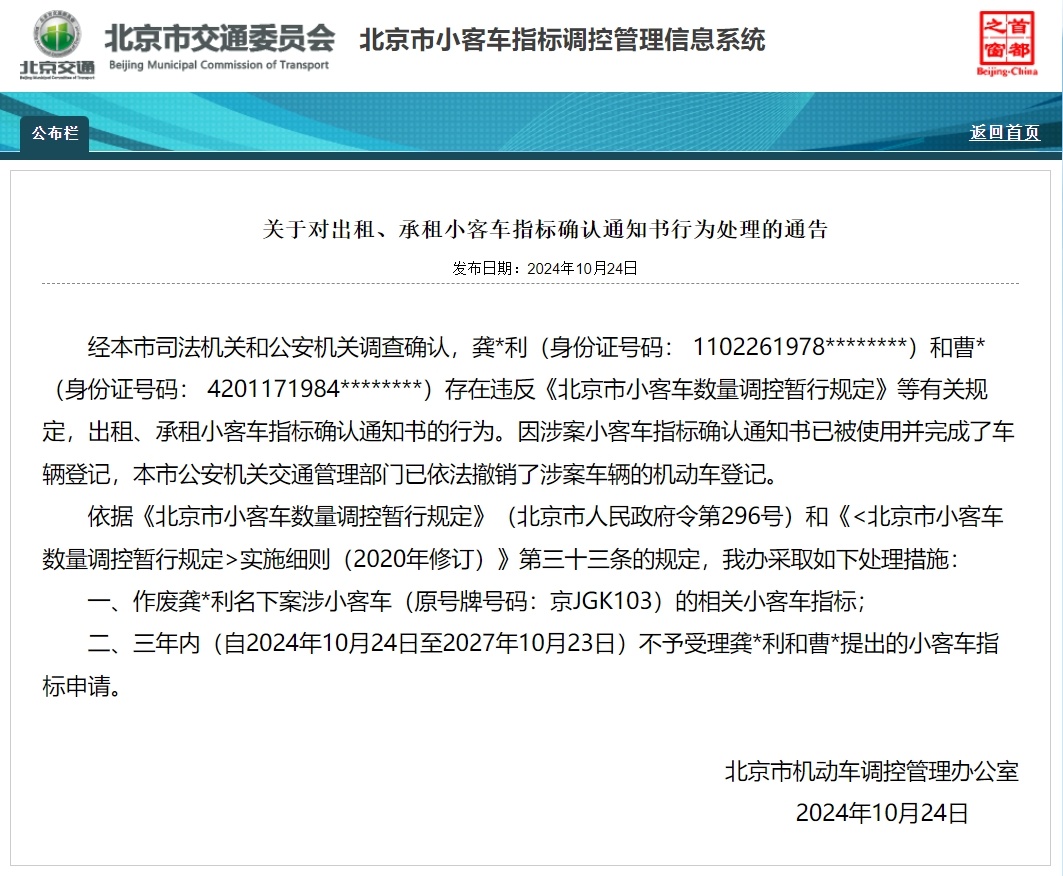
Task: Open the 返回首页 link
Action: point(1004,132)
